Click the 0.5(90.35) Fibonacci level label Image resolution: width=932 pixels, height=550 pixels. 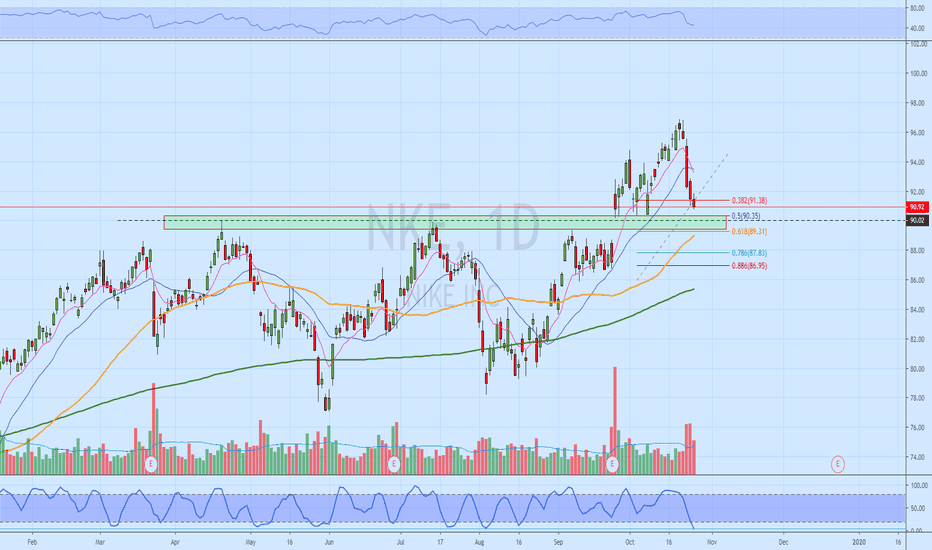[x=745, y=216]
